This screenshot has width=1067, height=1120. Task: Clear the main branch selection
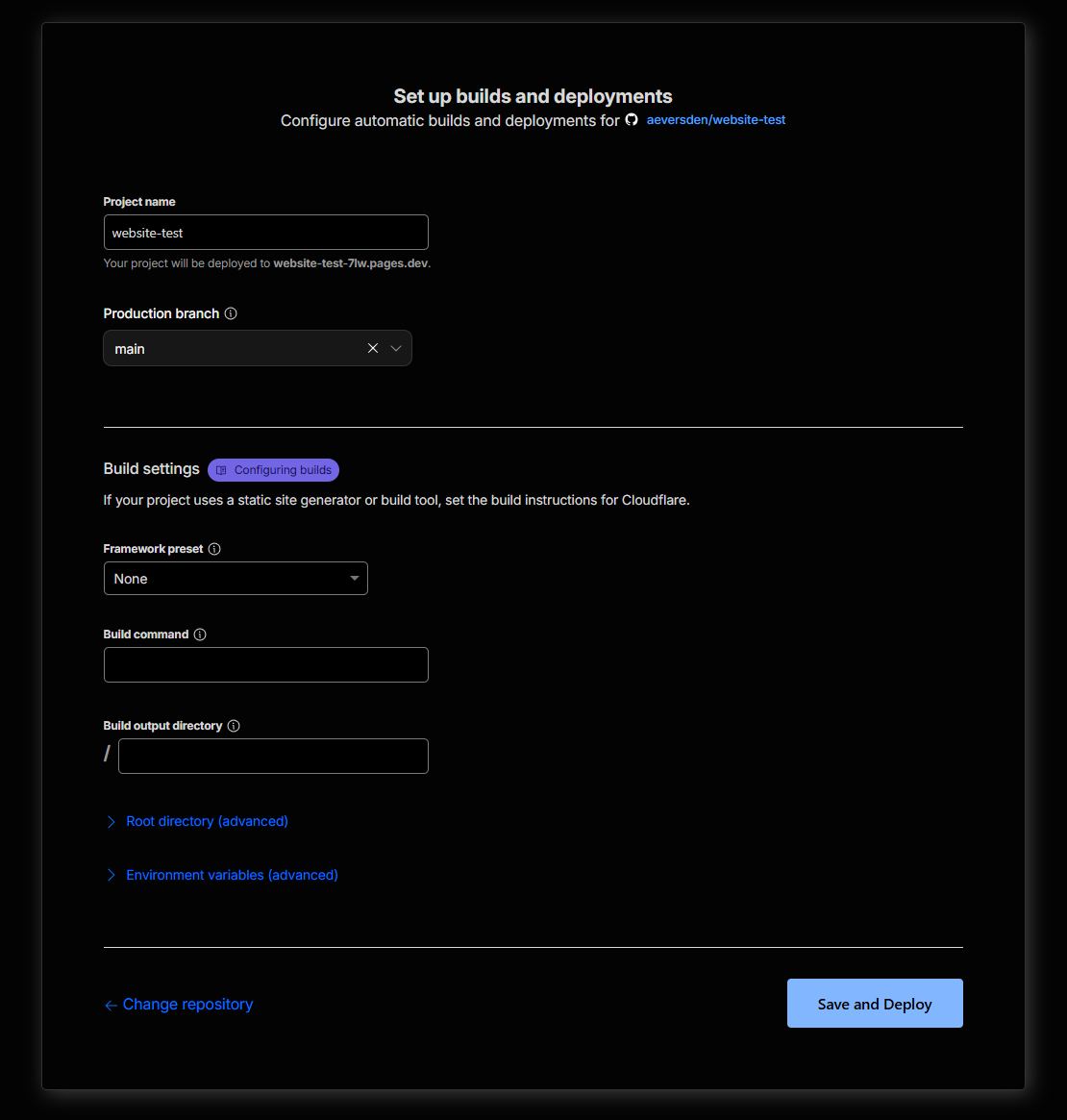(373, 348)
